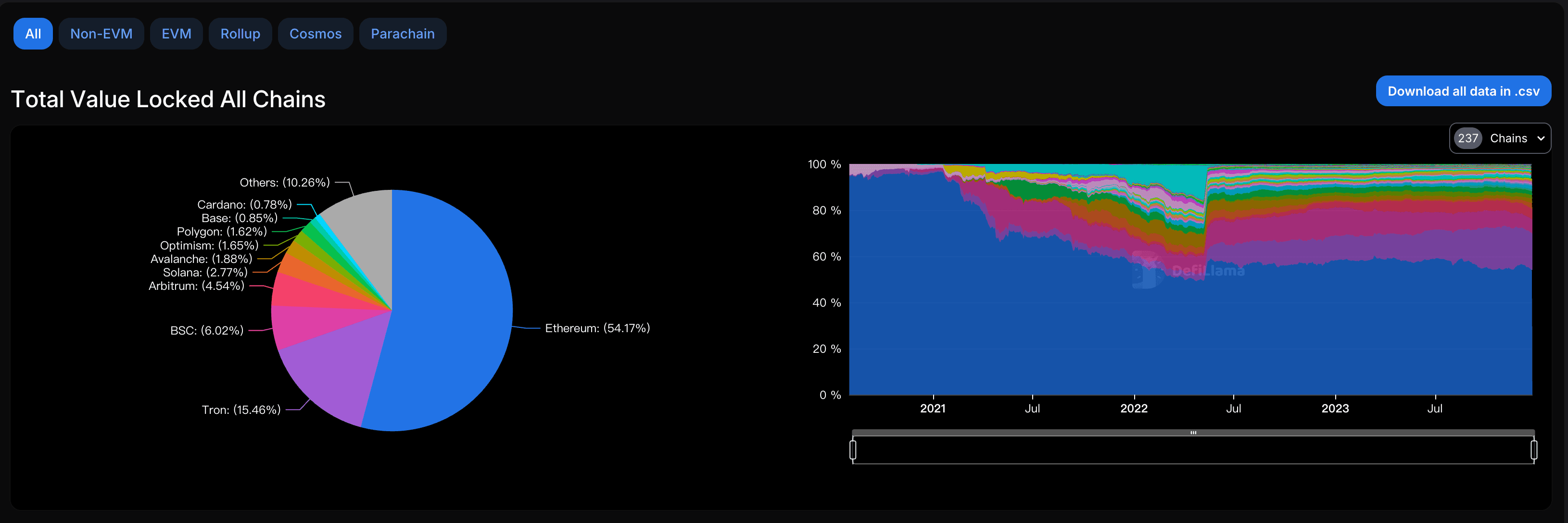Click Download all data in .csv
Screen dimensions: 1568x523
point(1463,91)
